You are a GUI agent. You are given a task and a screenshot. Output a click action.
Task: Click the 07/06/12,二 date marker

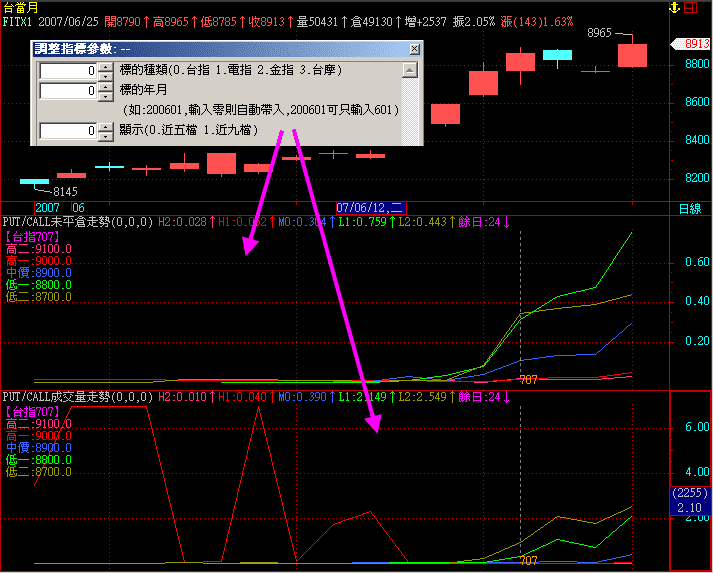click(371, 208)
